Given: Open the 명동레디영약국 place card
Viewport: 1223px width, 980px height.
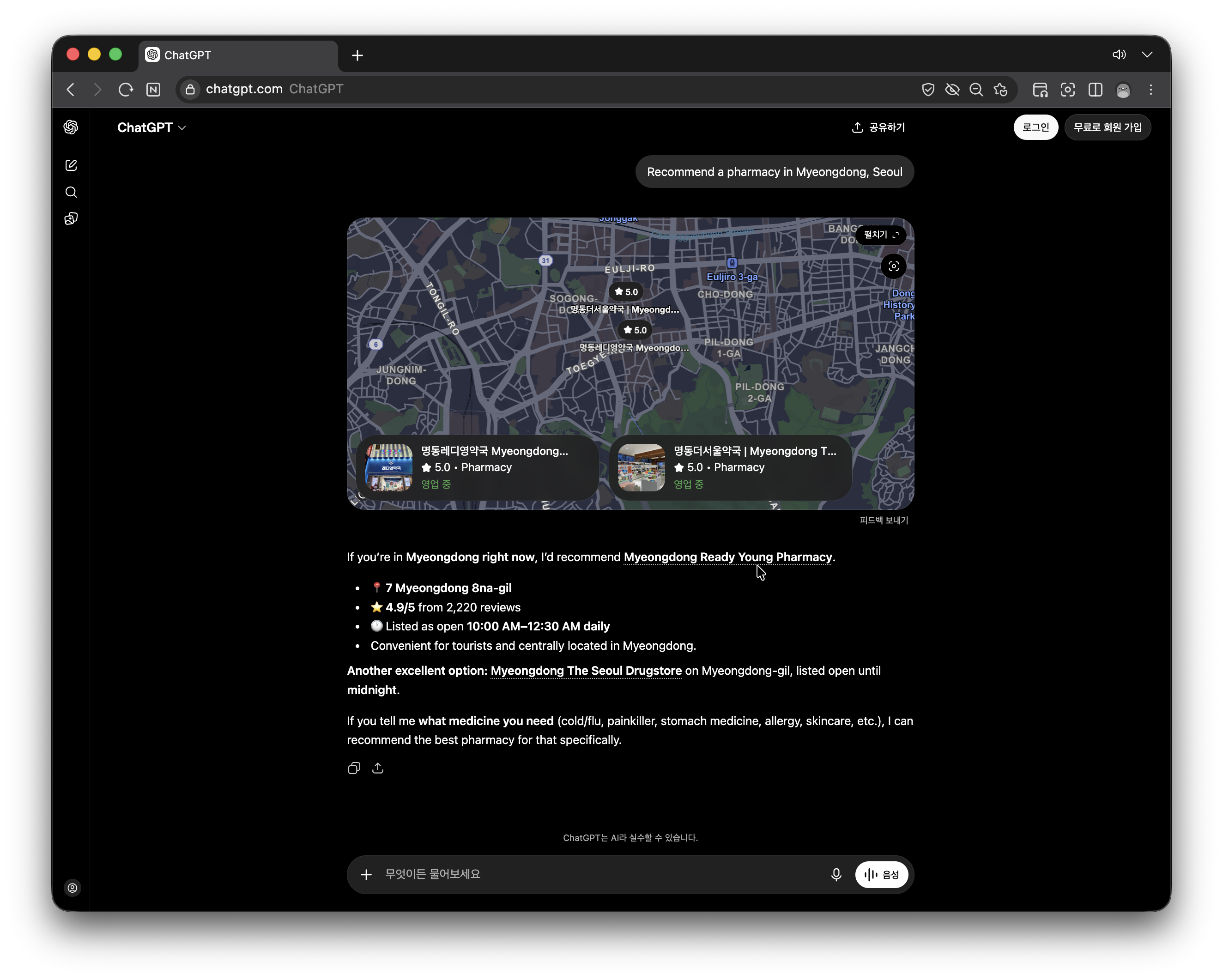Looking at the screenshot, I should click(478, 467).
